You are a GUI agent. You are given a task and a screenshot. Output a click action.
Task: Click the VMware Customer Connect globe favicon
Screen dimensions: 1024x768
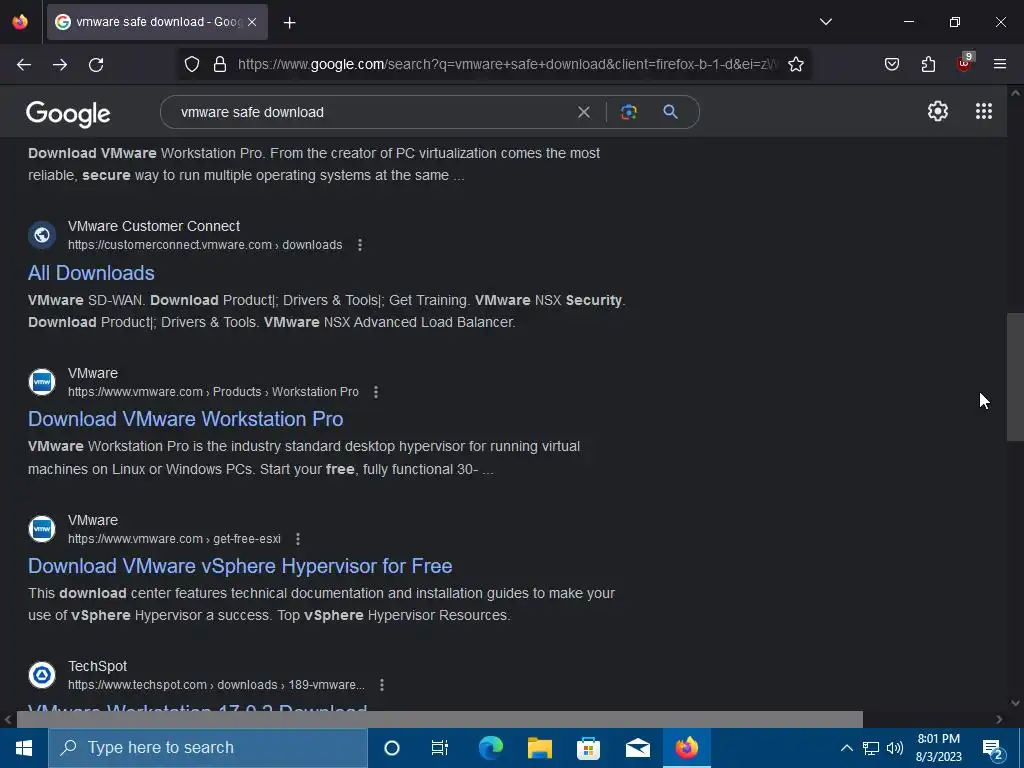42,234
